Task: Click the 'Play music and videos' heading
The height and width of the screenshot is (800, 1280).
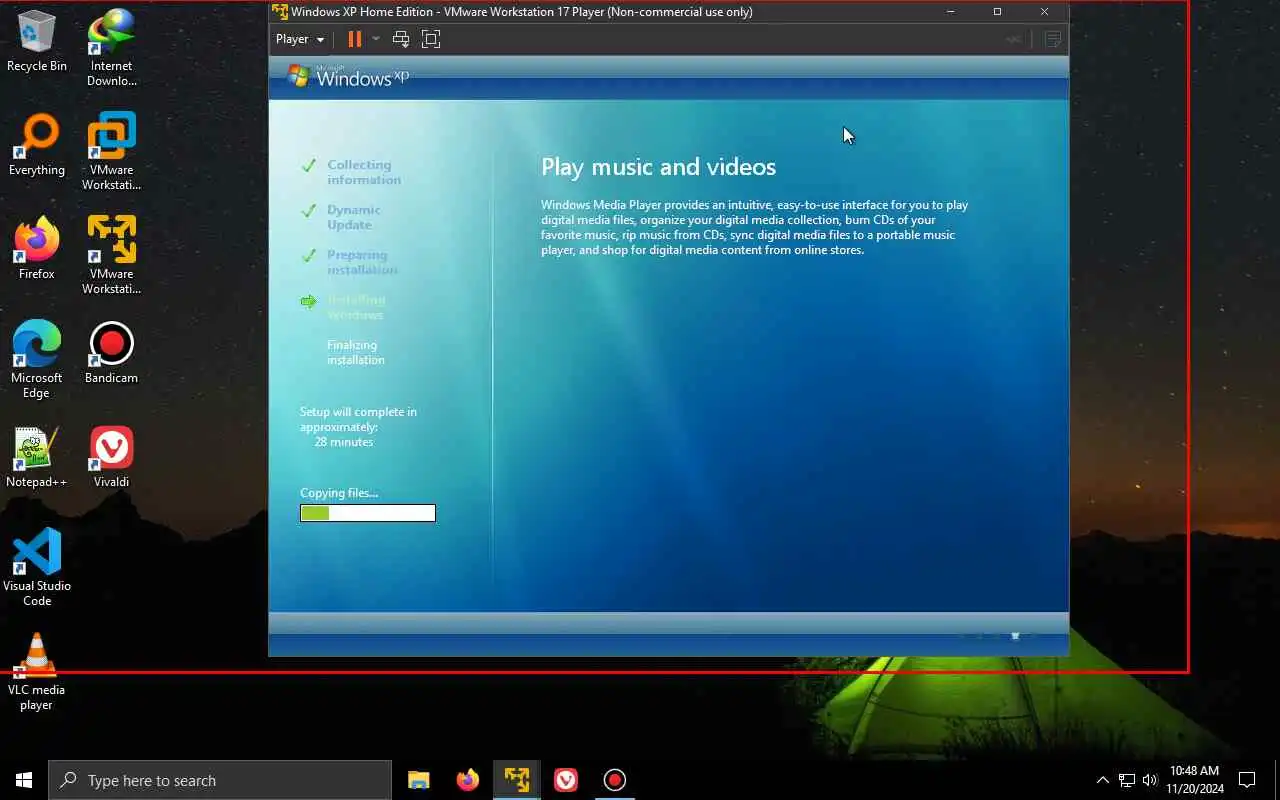Action: pos(658,167)
